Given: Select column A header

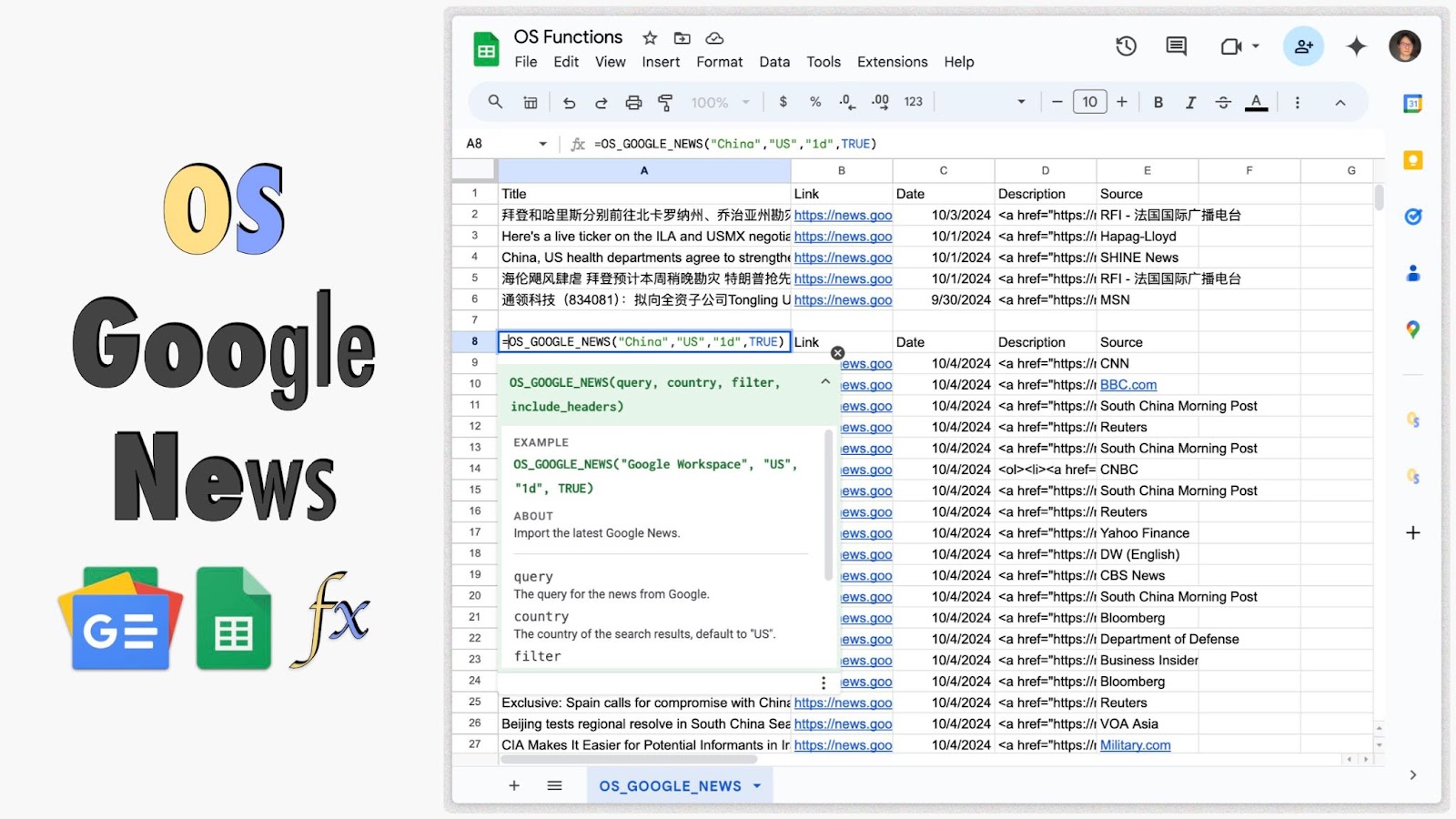Looking at the screenshot, I should [644, 170].
